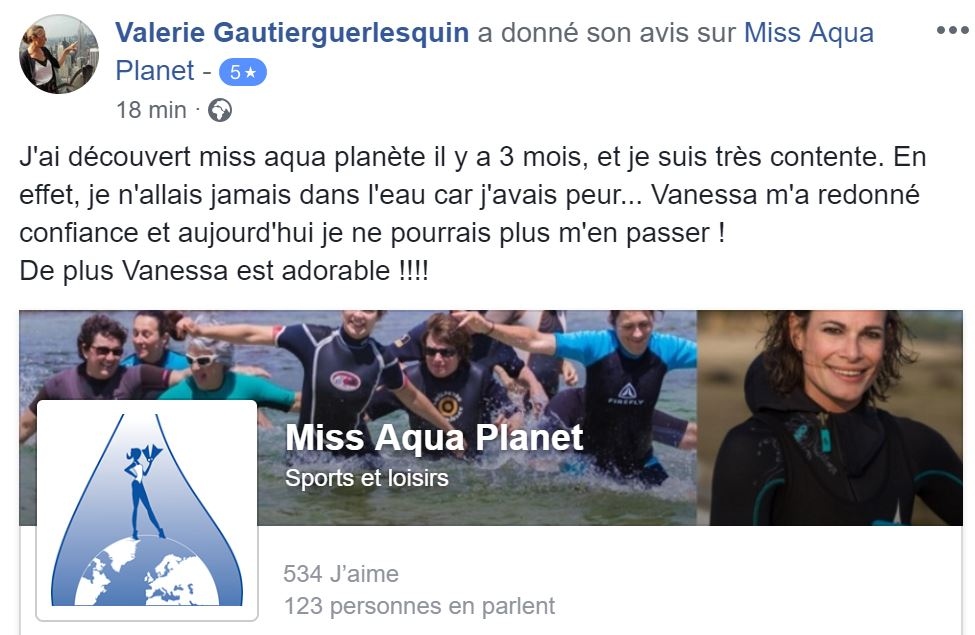Screen dimensions: 975x635
Task: Click the line De plus Vanessa est adorable
Action: [x=224, y=271]
